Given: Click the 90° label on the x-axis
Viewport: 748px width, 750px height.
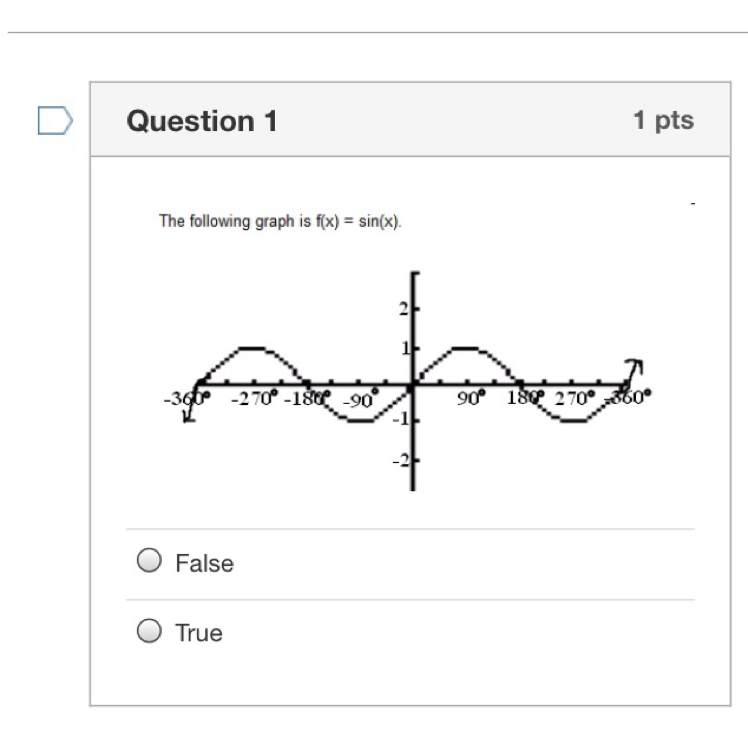Looking at the screenshot, I should [x=471, y=397].
